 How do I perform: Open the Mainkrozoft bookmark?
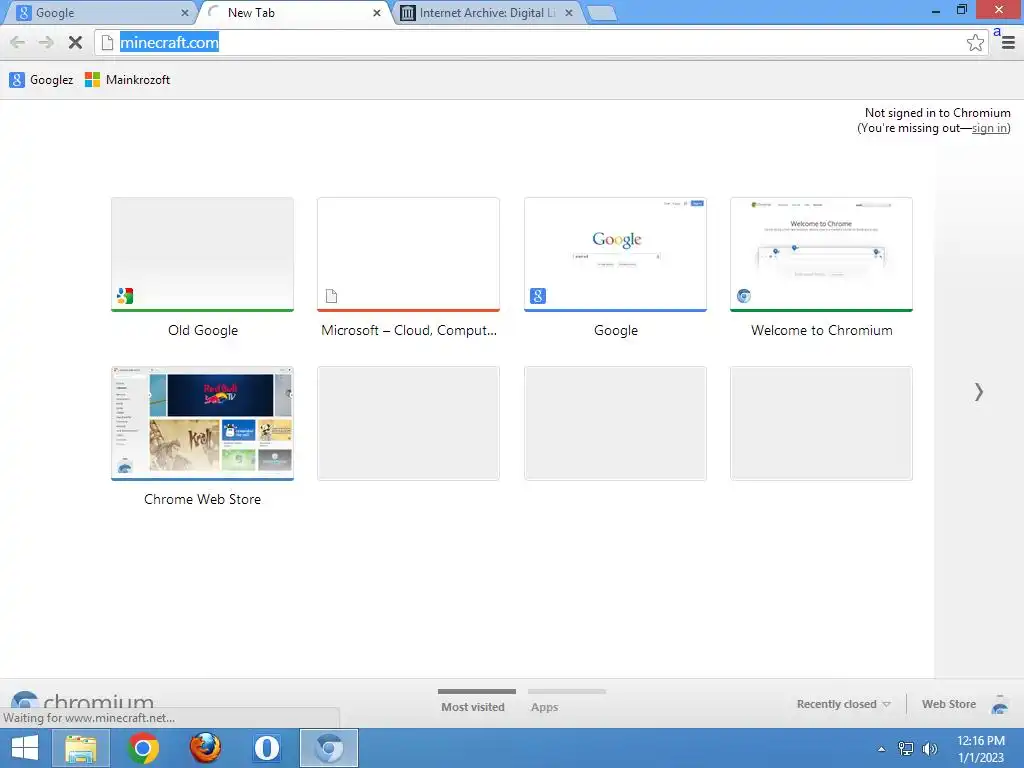128,80
